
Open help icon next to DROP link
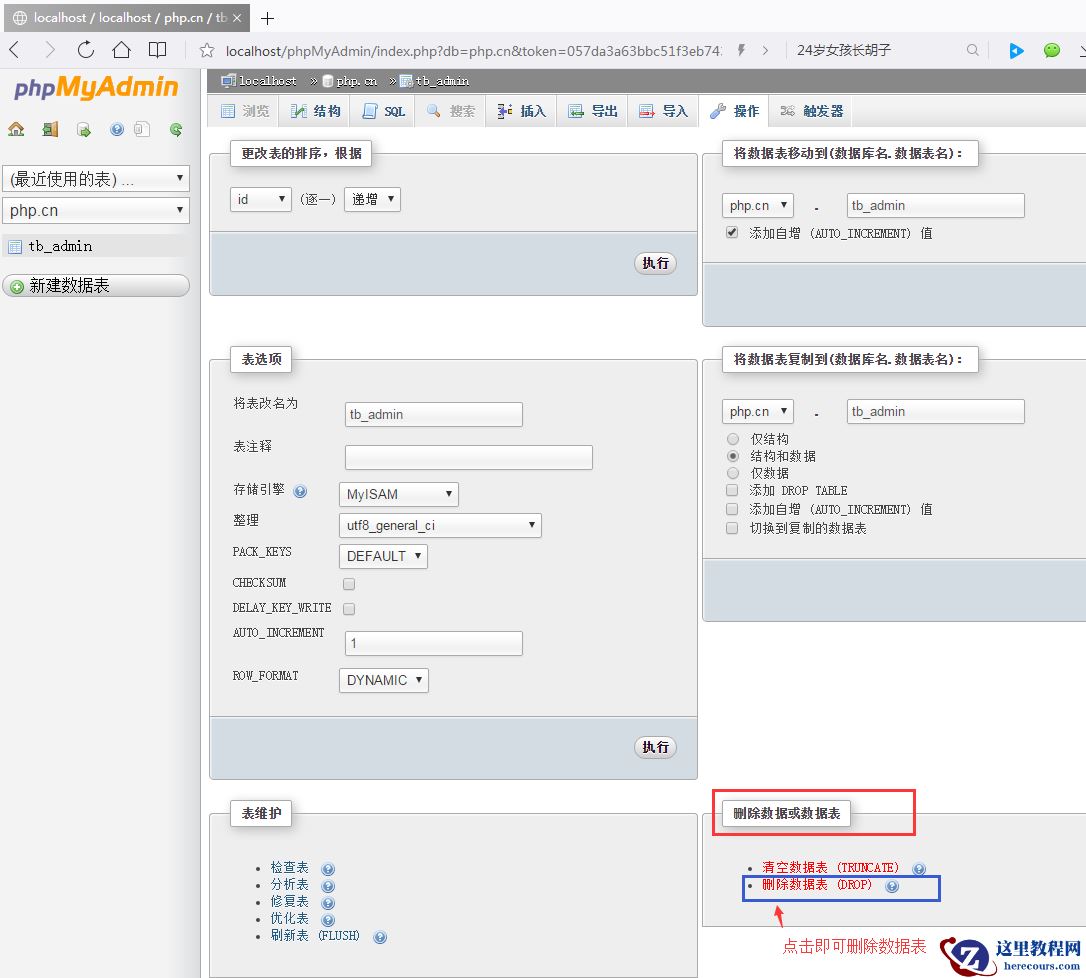click(892, 887)
